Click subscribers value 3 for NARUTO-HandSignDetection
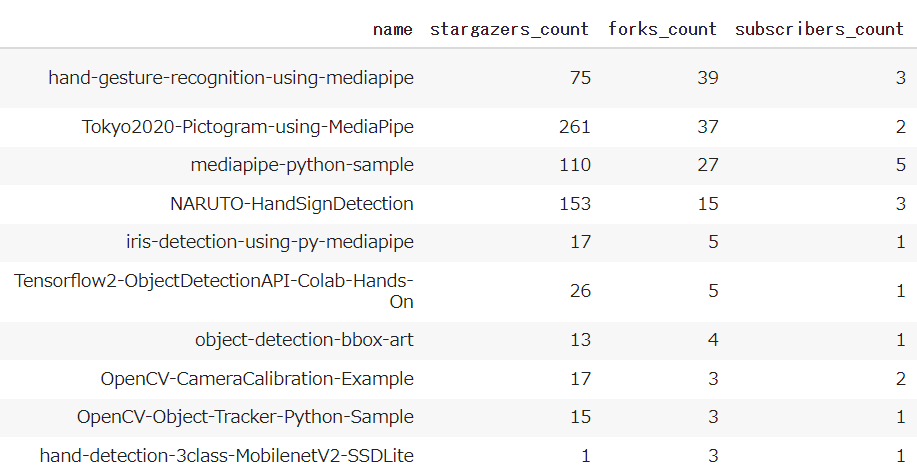 point(901,204)
